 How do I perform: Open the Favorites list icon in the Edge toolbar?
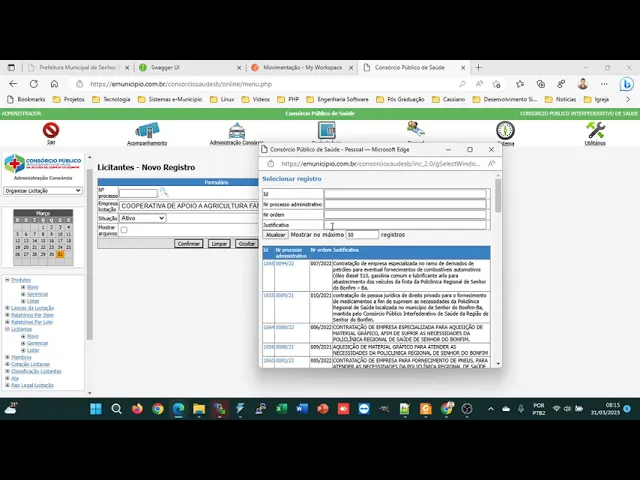[x=520, y=84]
